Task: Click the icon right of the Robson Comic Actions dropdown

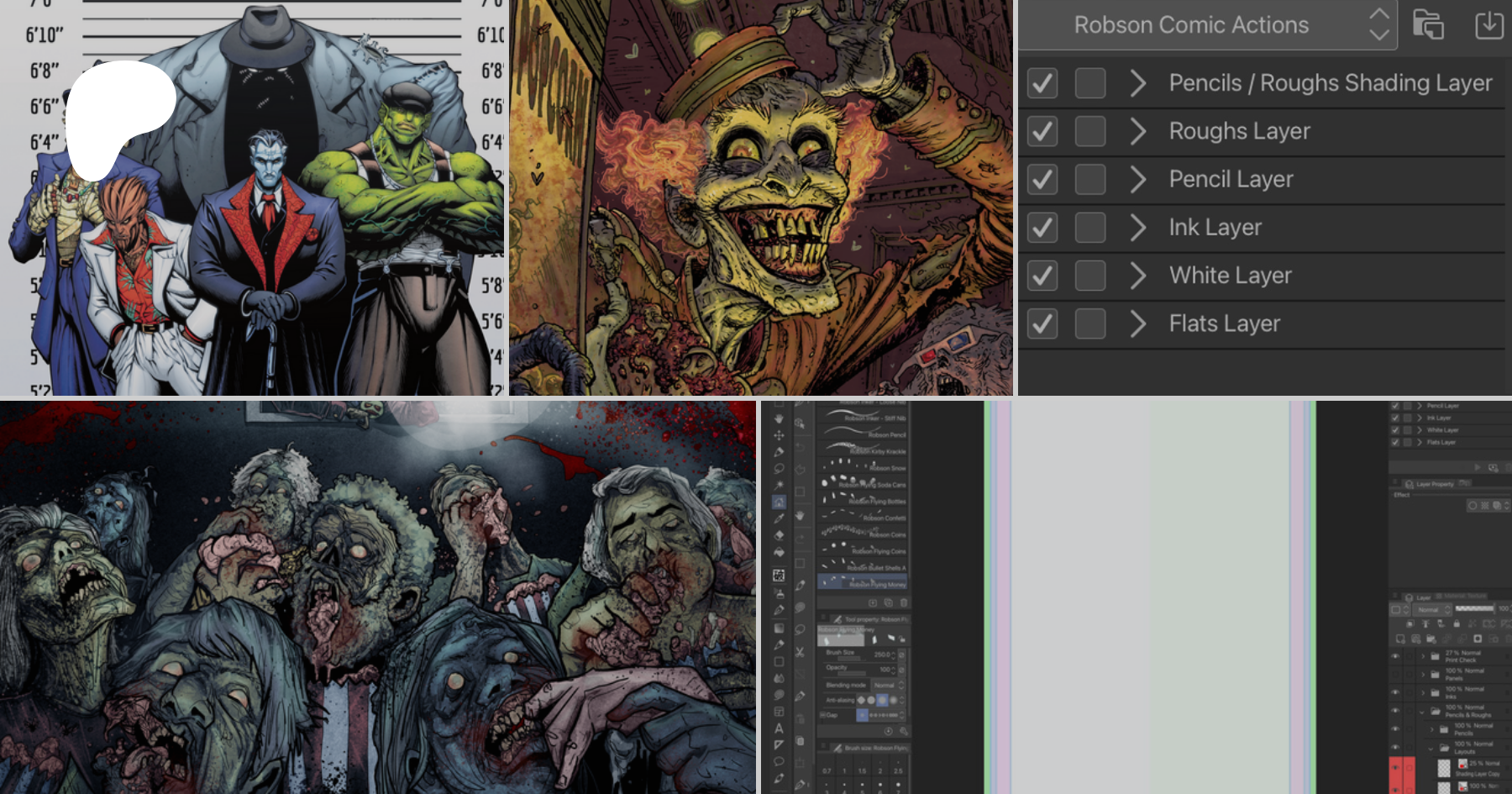Action: click(x=1428, y=25)
